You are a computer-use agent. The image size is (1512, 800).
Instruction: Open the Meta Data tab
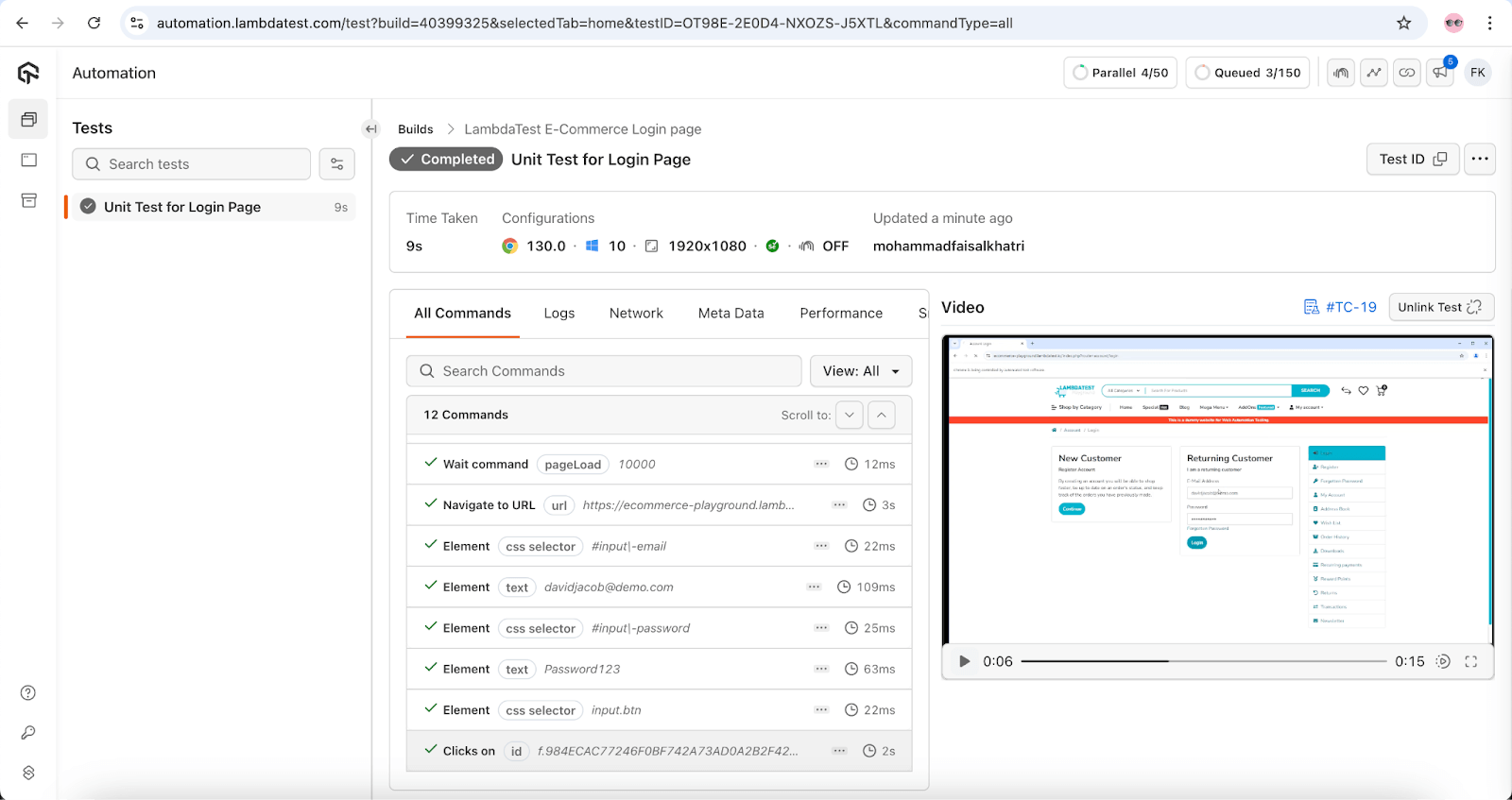coord(730,314)
